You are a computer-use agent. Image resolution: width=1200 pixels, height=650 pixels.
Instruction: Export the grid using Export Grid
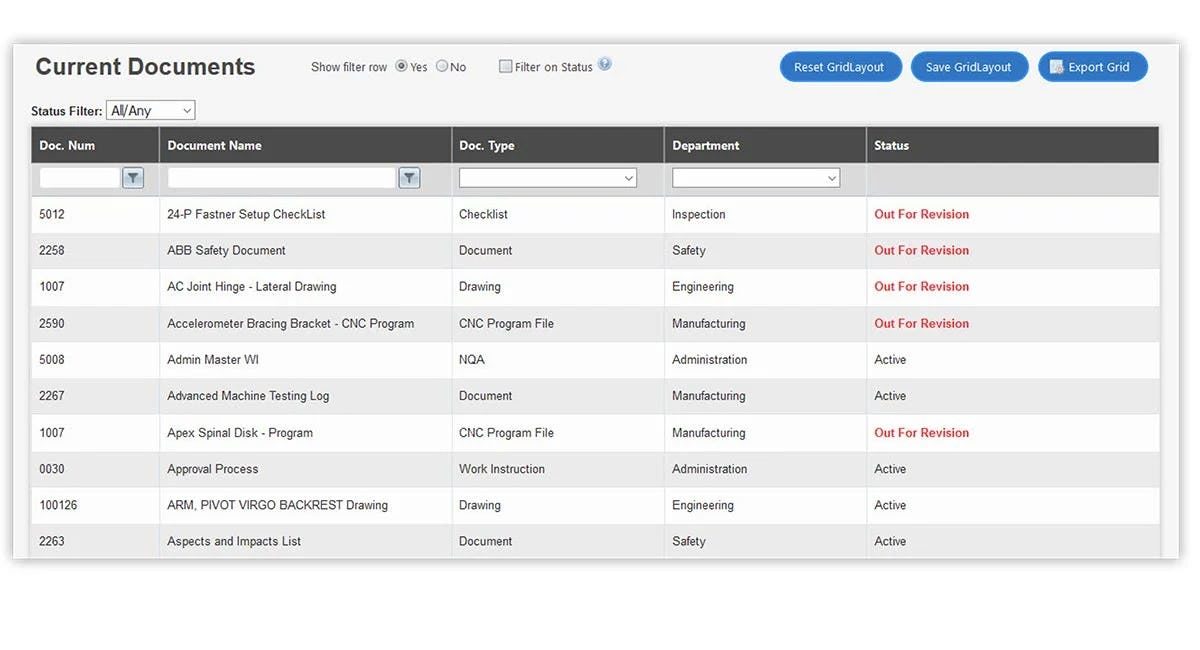[1092, 67]
